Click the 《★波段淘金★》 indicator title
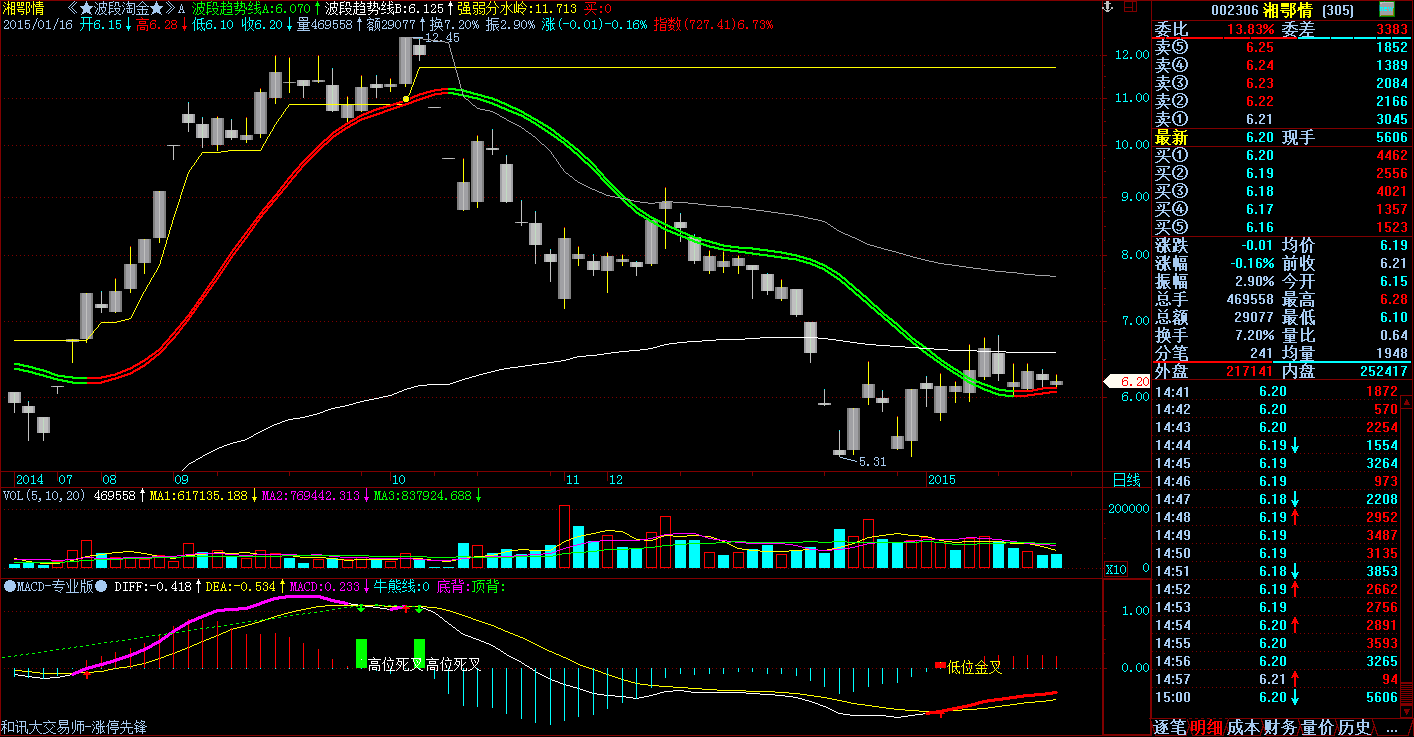Viewport: 1414px width, 737px height. 123,8
